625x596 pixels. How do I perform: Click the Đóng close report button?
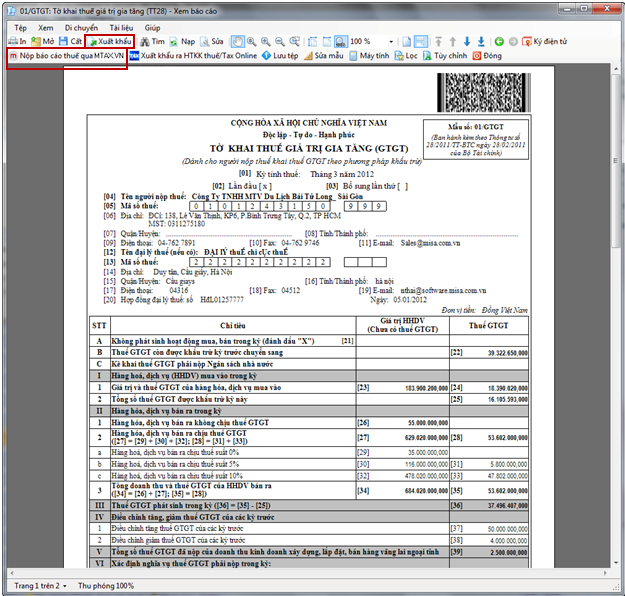click(487, 56)
